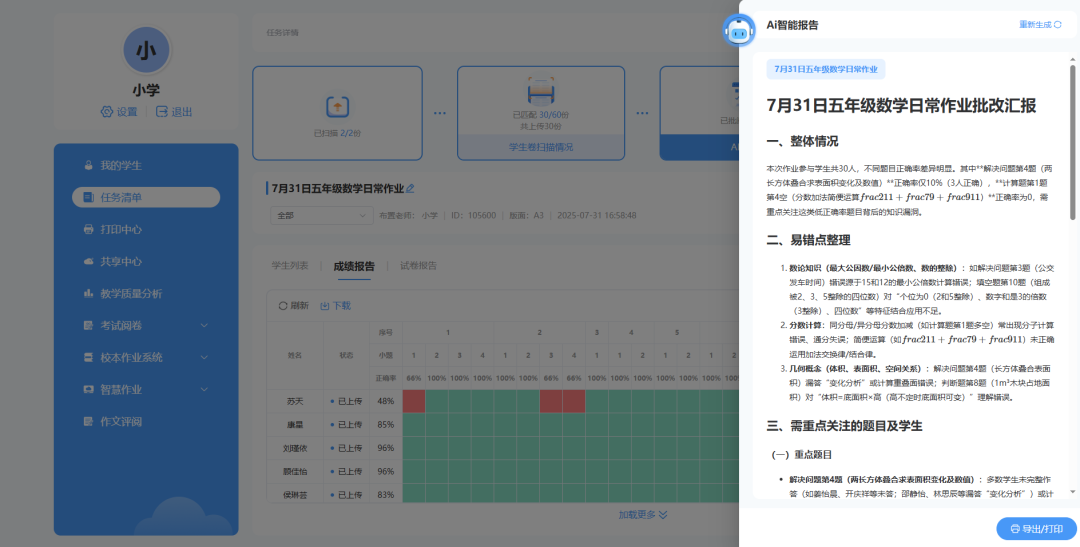The height and width of the screenshot is (547, 1080).
Task: Click the 学生卷扫描情况 card label
Action: click(x=541, y=147)
